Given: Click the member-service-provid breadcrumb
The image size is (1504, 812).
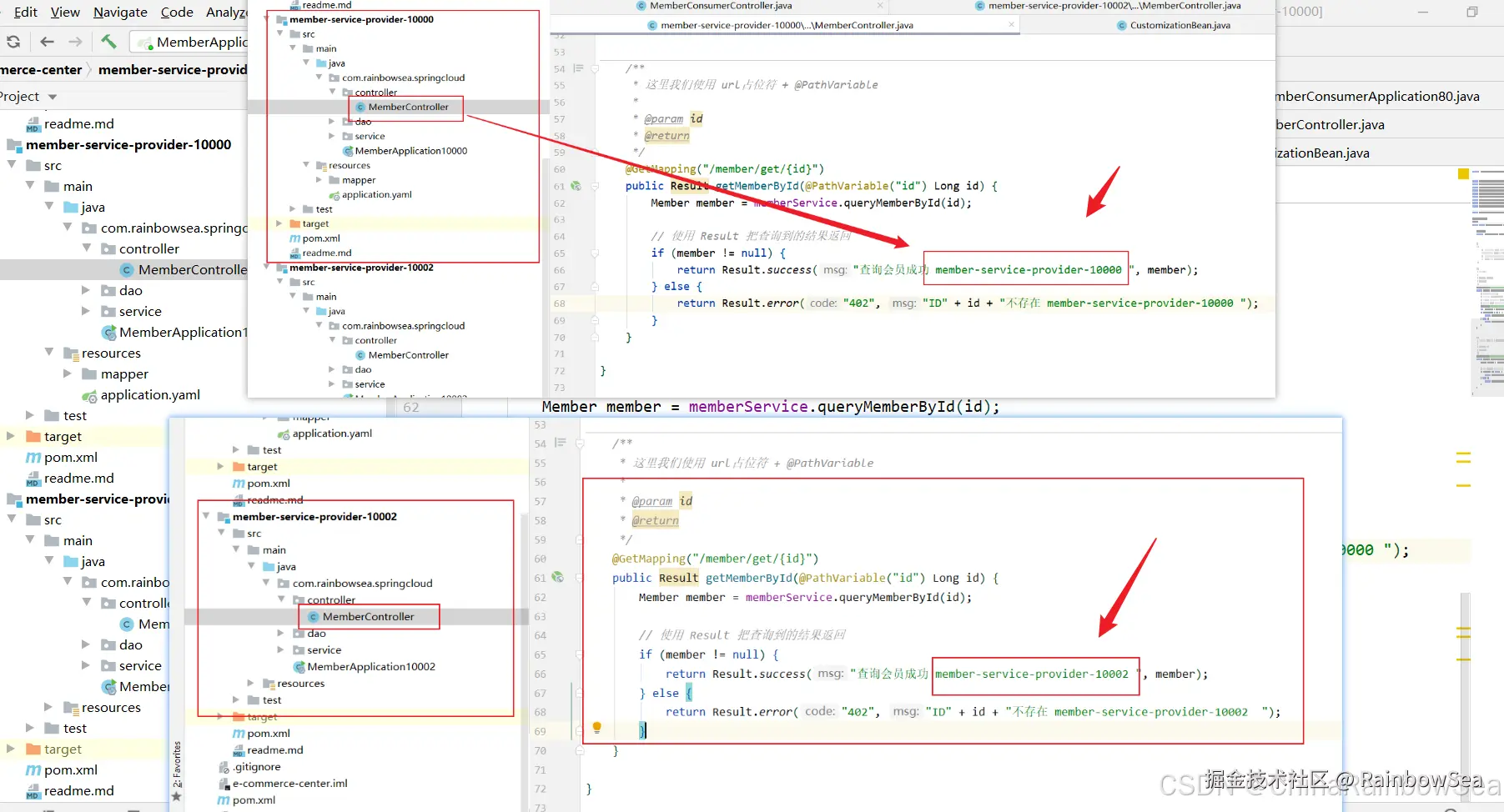Looking at the screenshot, I should [173, 70].
